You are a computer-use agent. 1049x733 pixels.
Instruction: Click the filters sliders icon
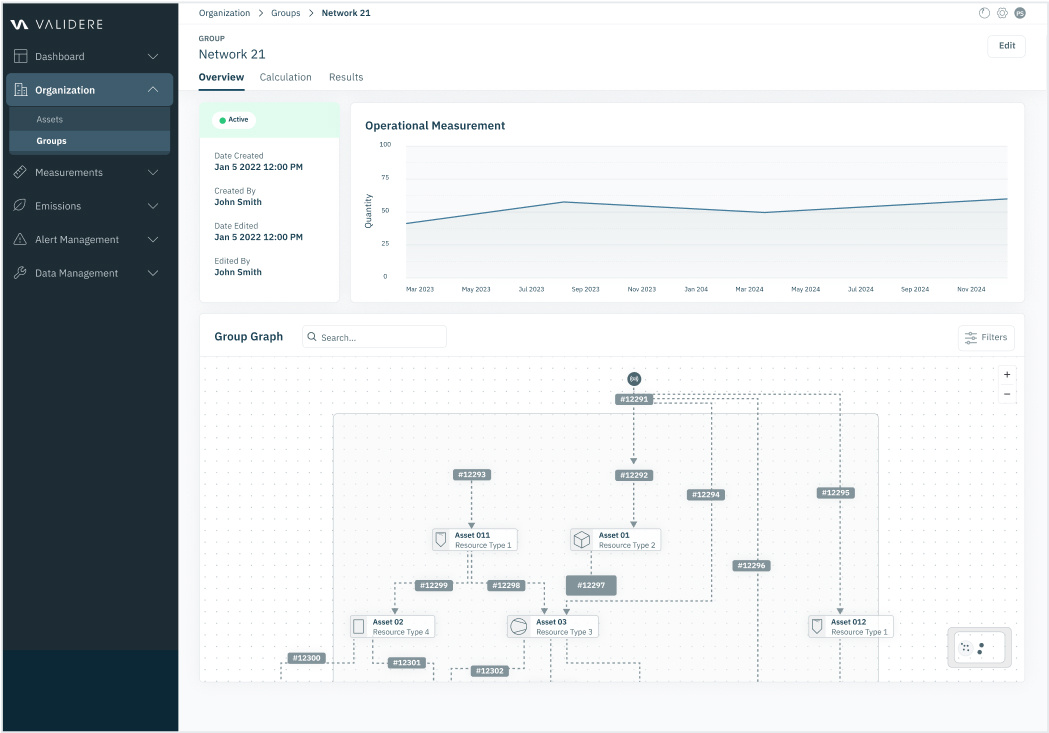point(971,338)
